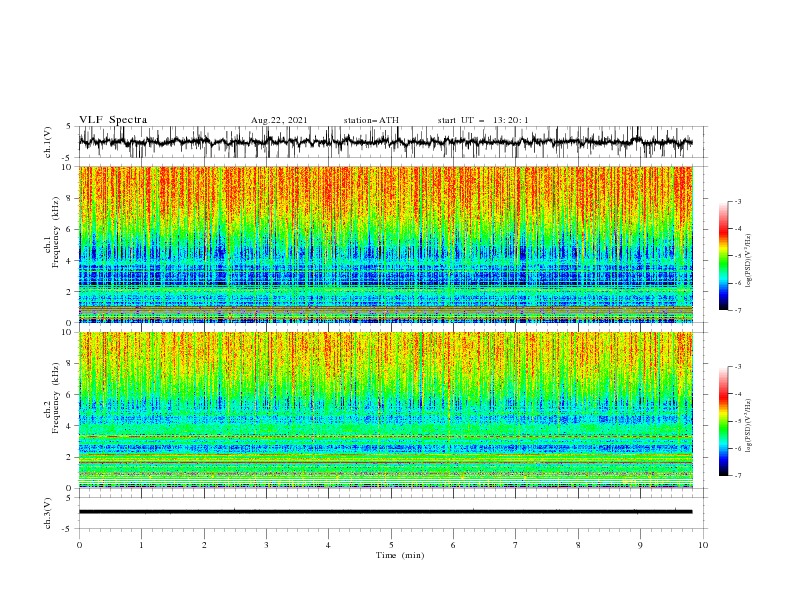Click the "ch.3(V)" axis label
Image resolution: width=792 pixels, height=612 pixels.
[48, 513]
